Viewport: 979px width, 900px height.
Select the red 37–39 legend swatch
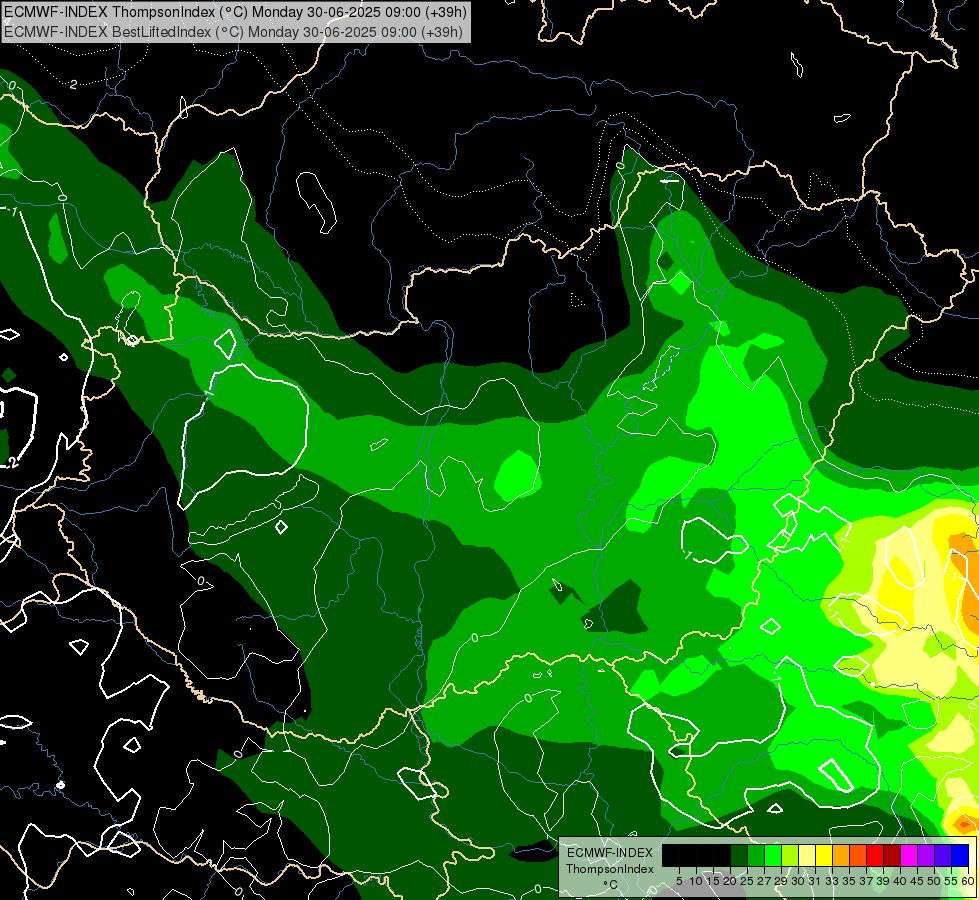click(x=875, y=855)
